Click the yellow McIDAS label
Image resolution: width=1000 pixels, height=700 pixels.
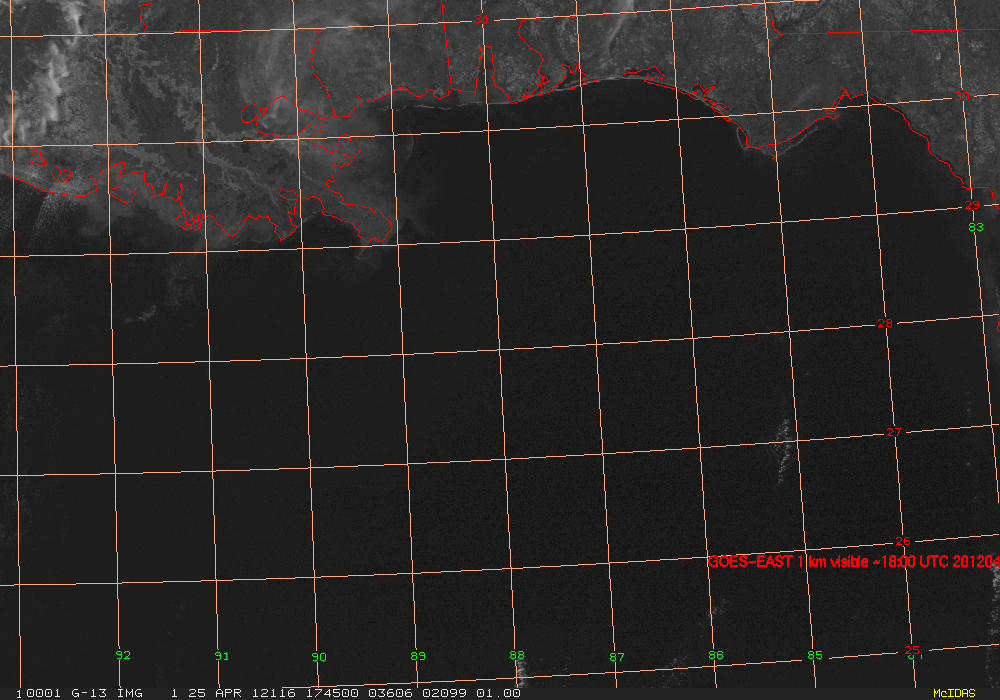[954, 693]
